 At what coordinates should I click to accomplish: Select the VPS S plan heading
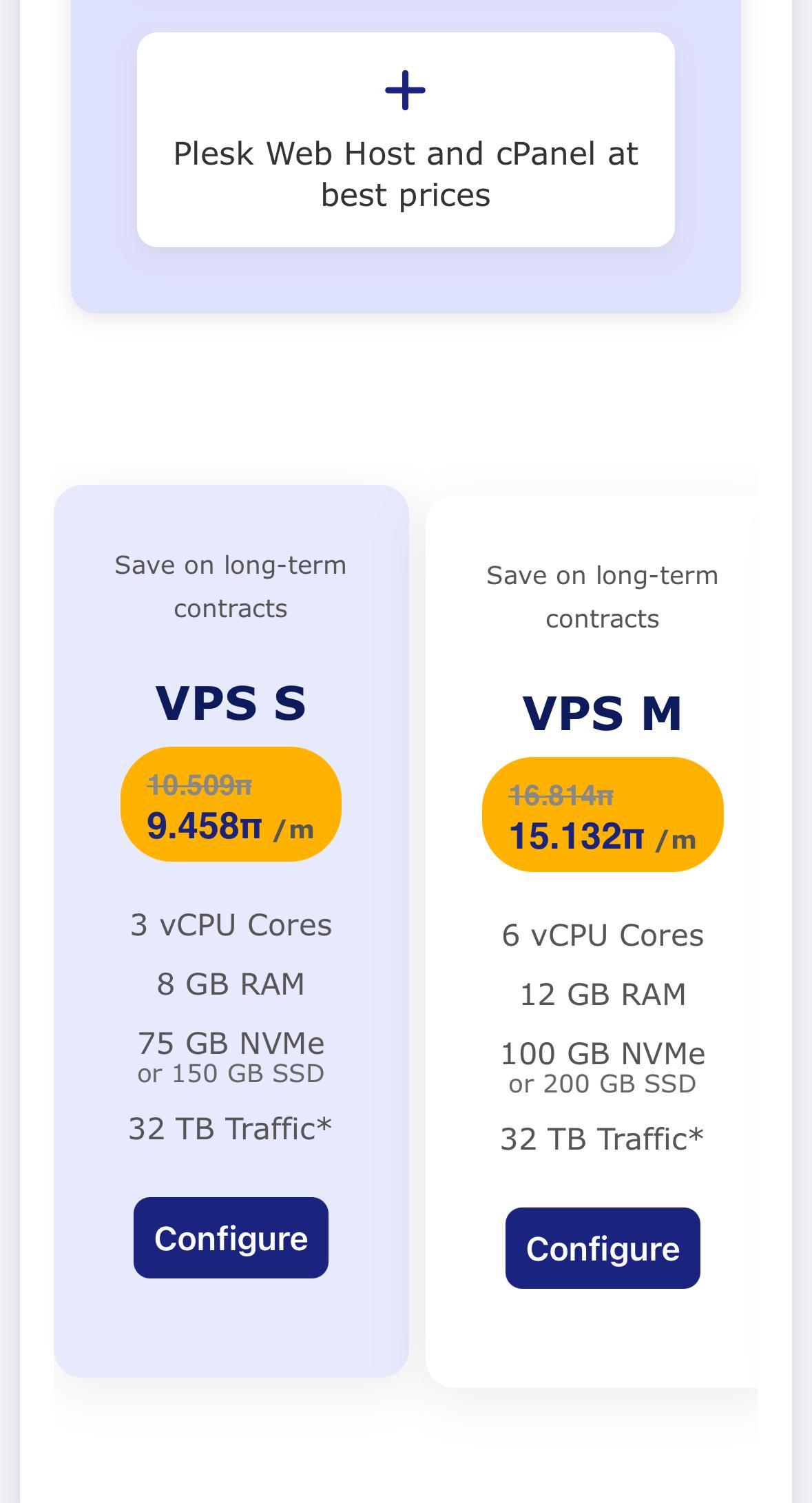point(231,703)
